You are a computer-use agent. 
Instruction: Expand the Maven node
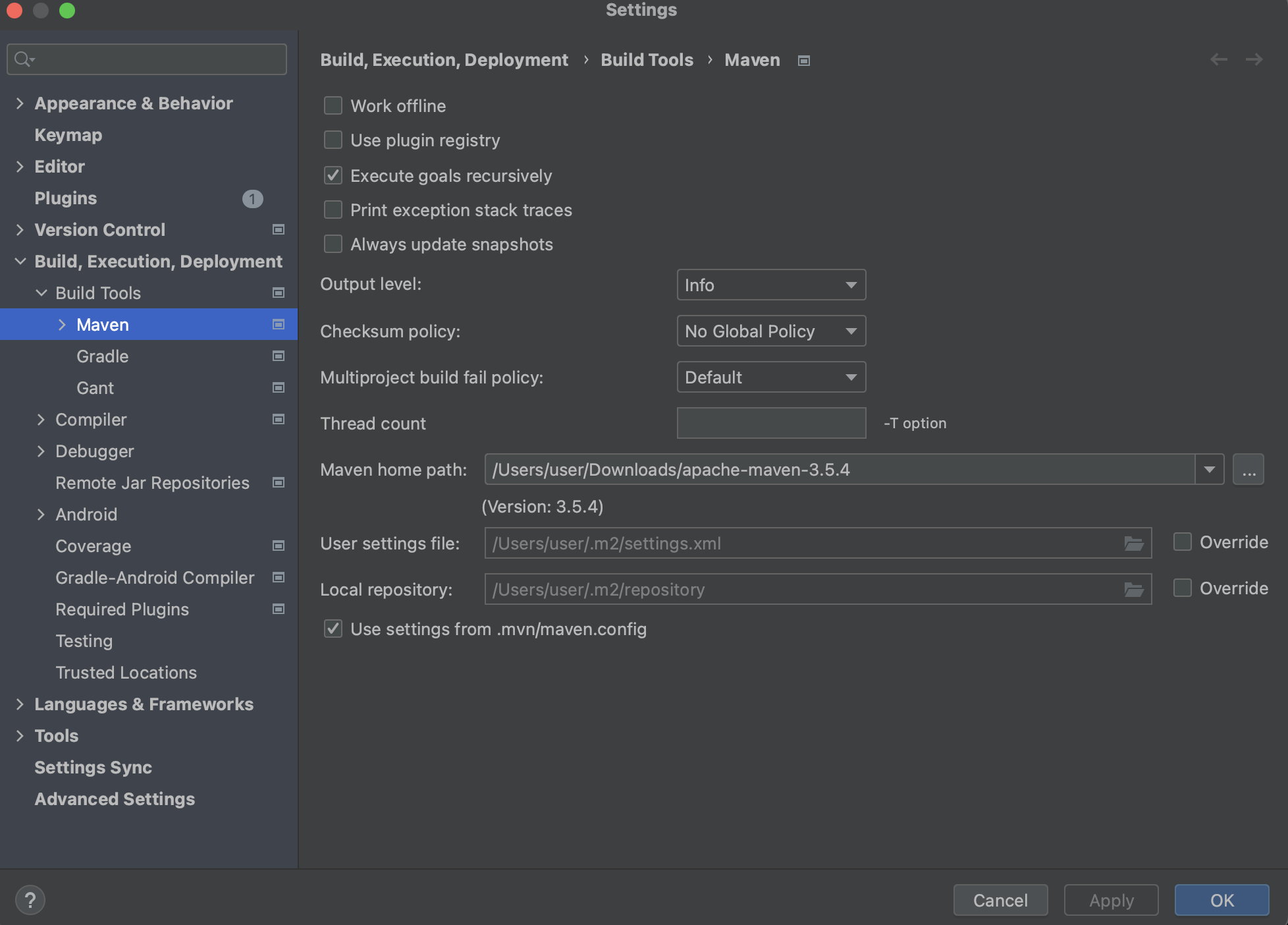click(62, 325)
